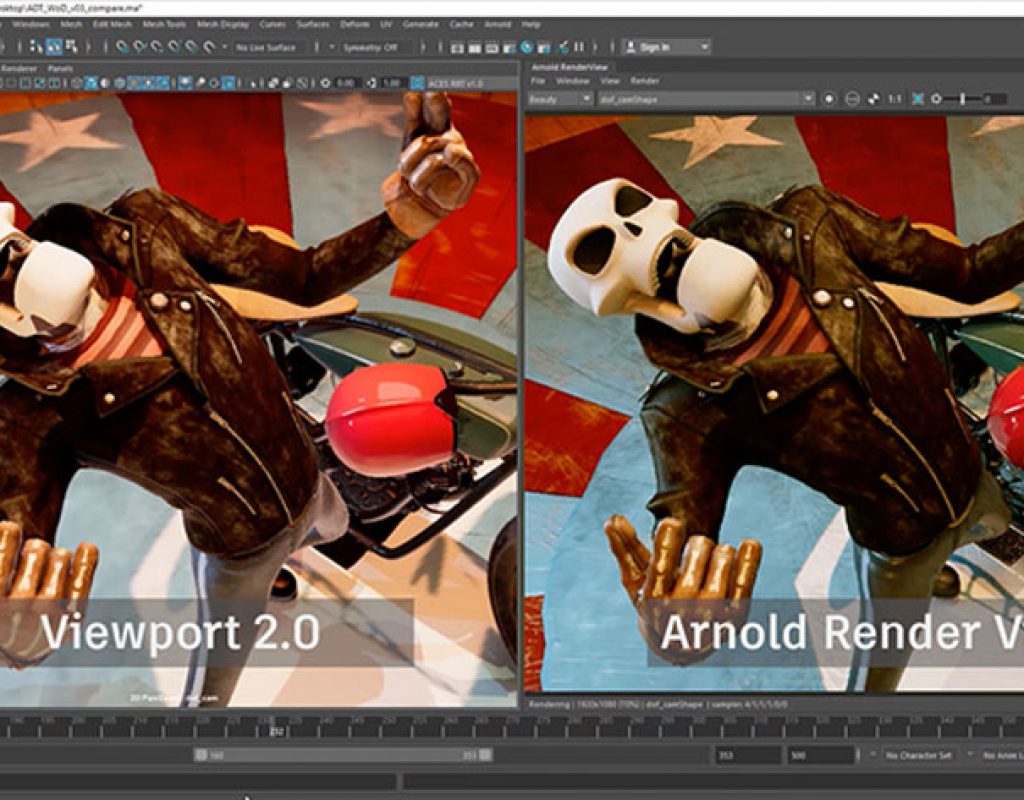Click the RenderView channels circle icon

tap(852, 99)
